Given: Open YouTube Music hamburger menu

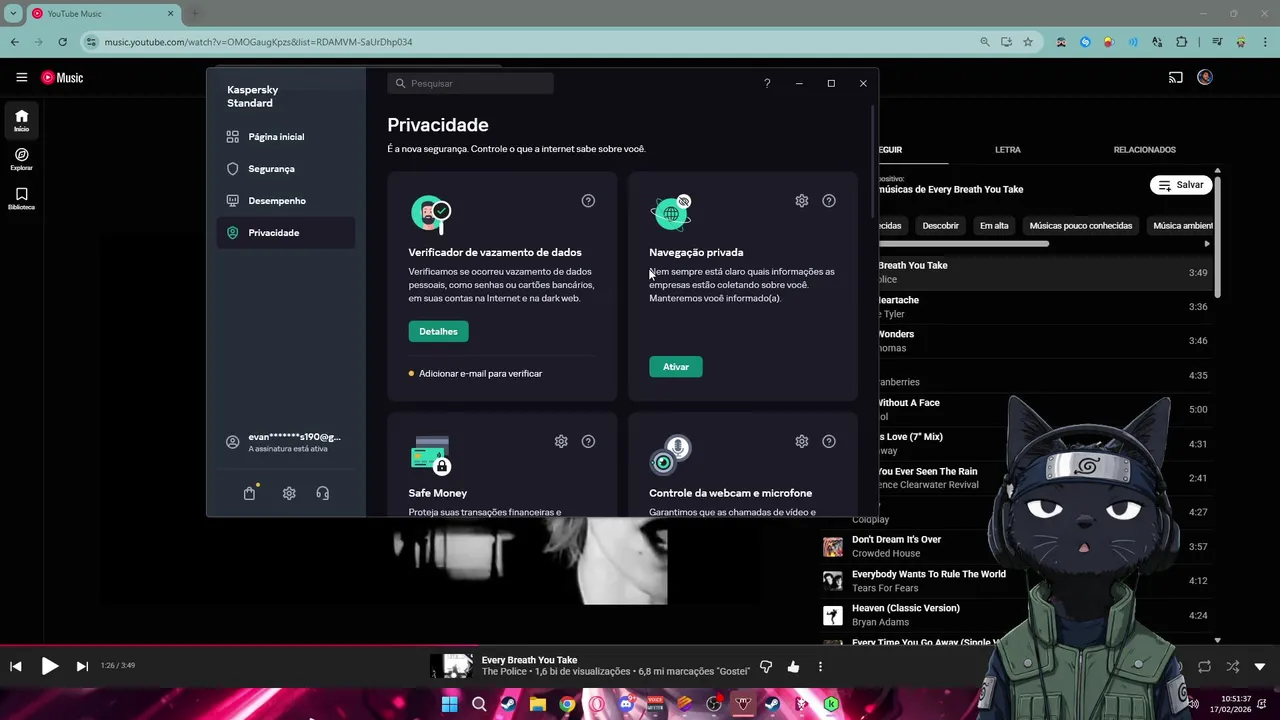Looking at the screenshot, I should [21, 77].
